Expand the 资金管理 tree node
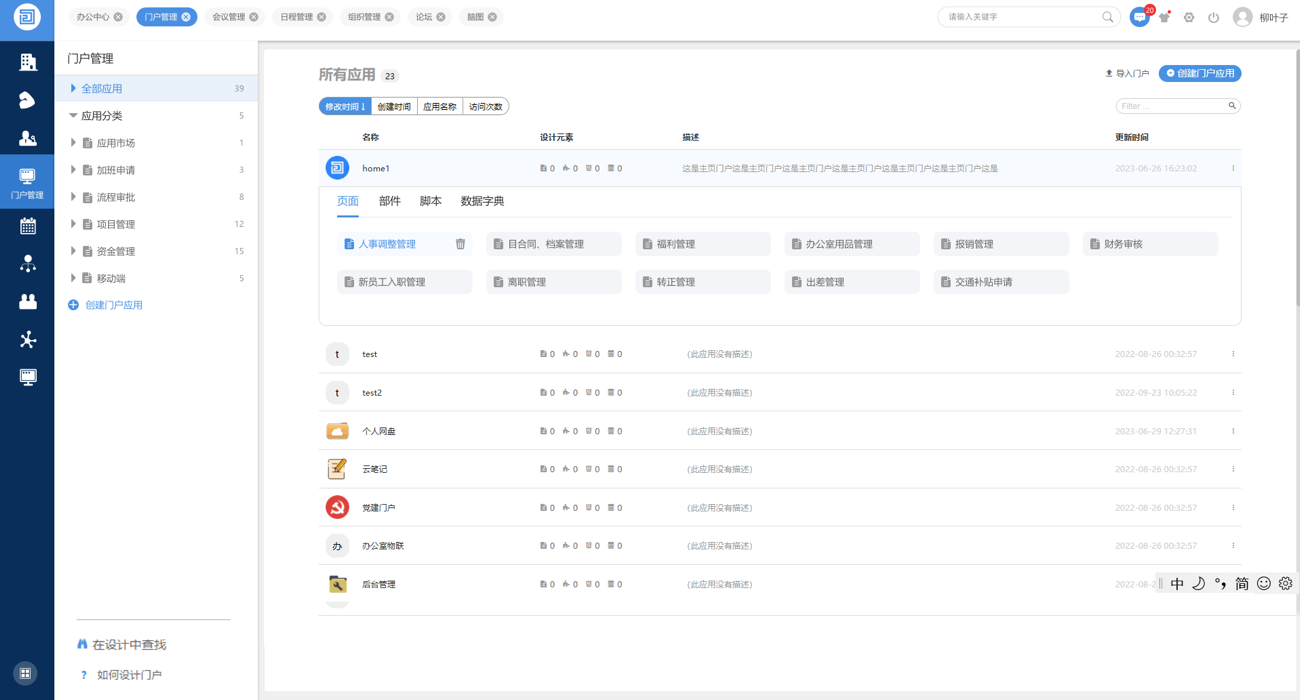 tap(73, 251)
